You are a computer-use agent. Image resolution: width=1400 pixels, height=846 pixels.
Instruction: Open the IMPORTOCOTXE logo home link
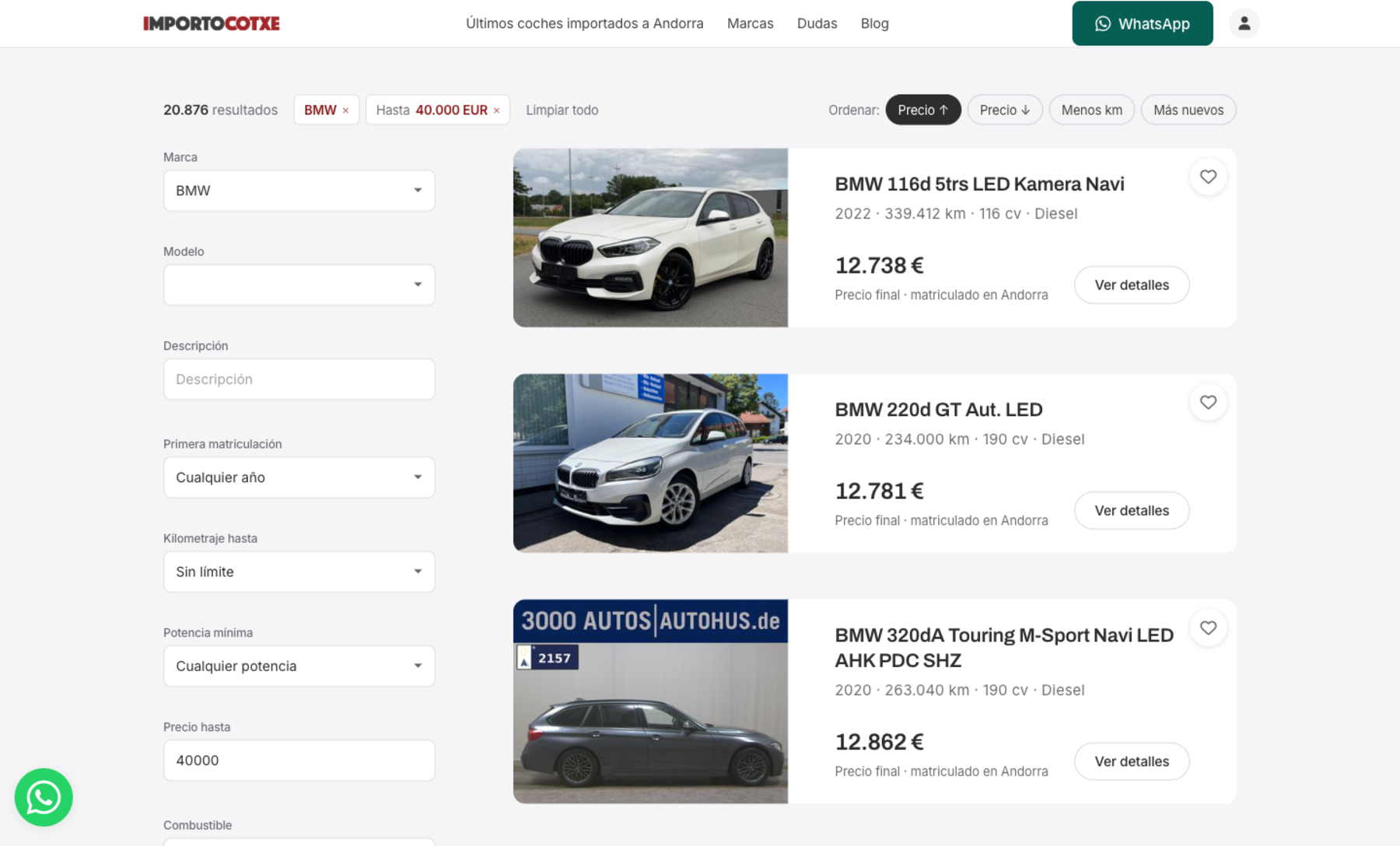click(211, 23)
